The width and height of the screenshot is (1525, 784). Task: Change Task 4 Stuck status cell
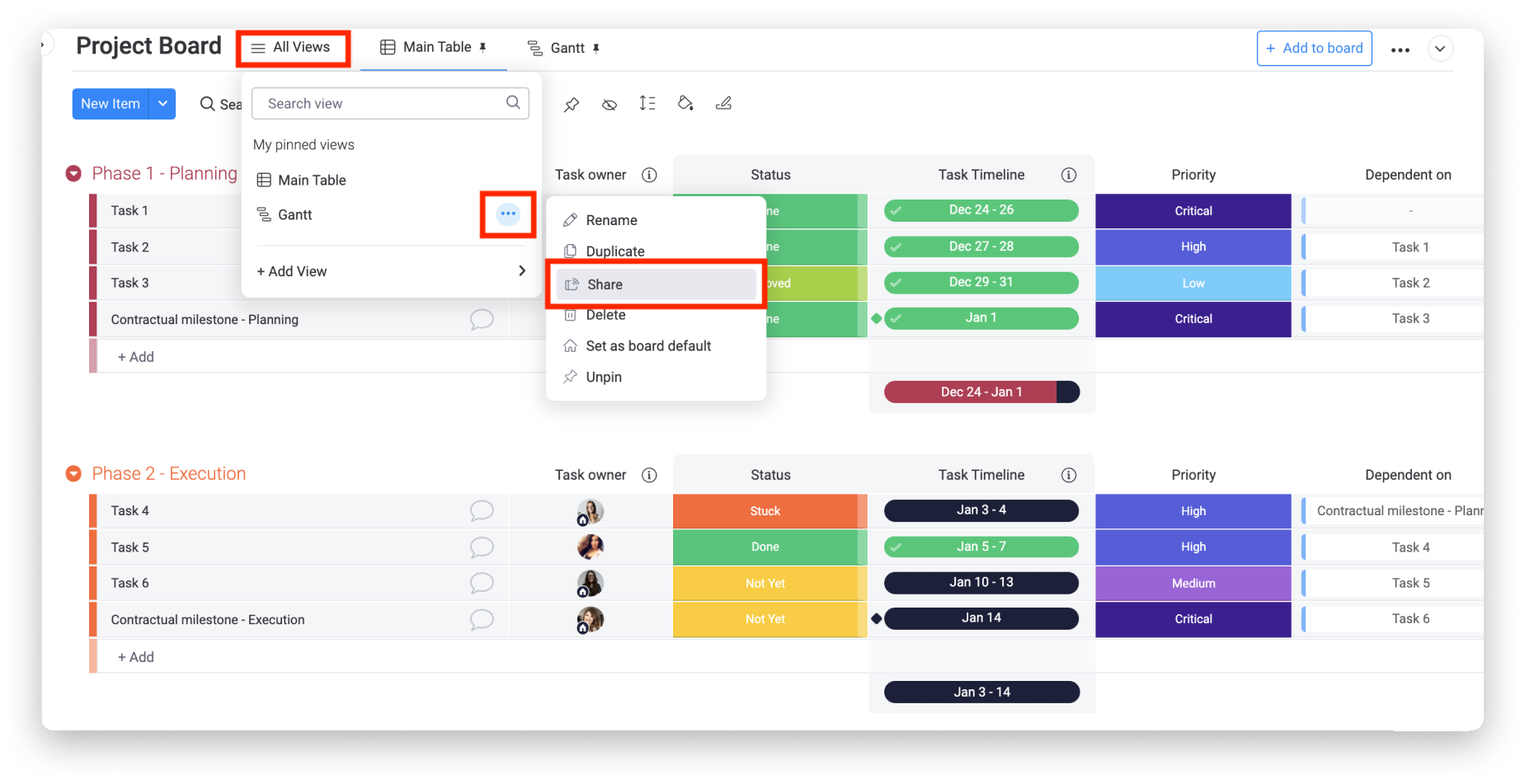pos(765,511)
